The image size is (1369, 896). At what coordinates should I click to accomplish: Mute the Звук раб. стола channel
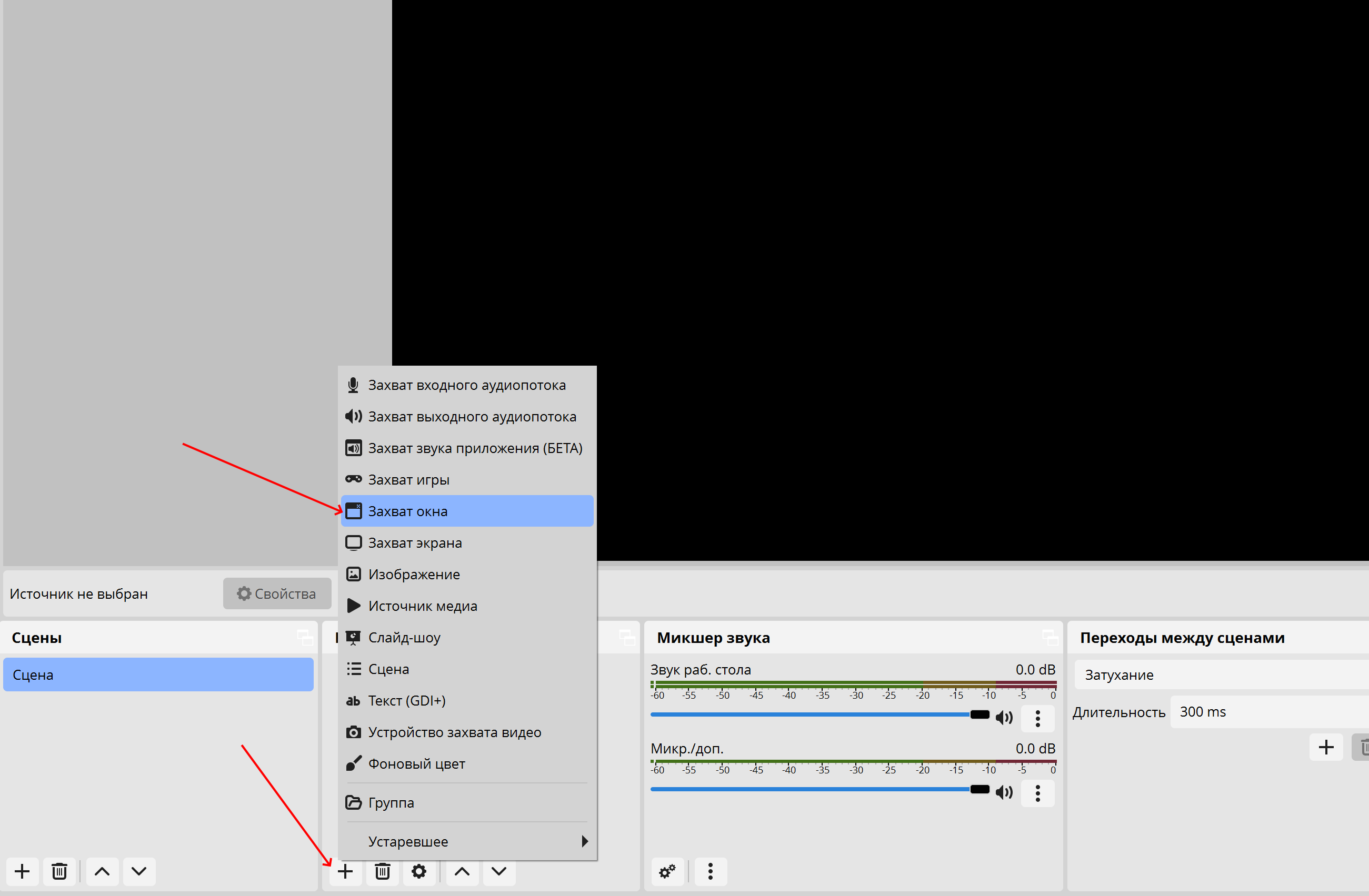pyautogui.click(x=1004, y=718)
